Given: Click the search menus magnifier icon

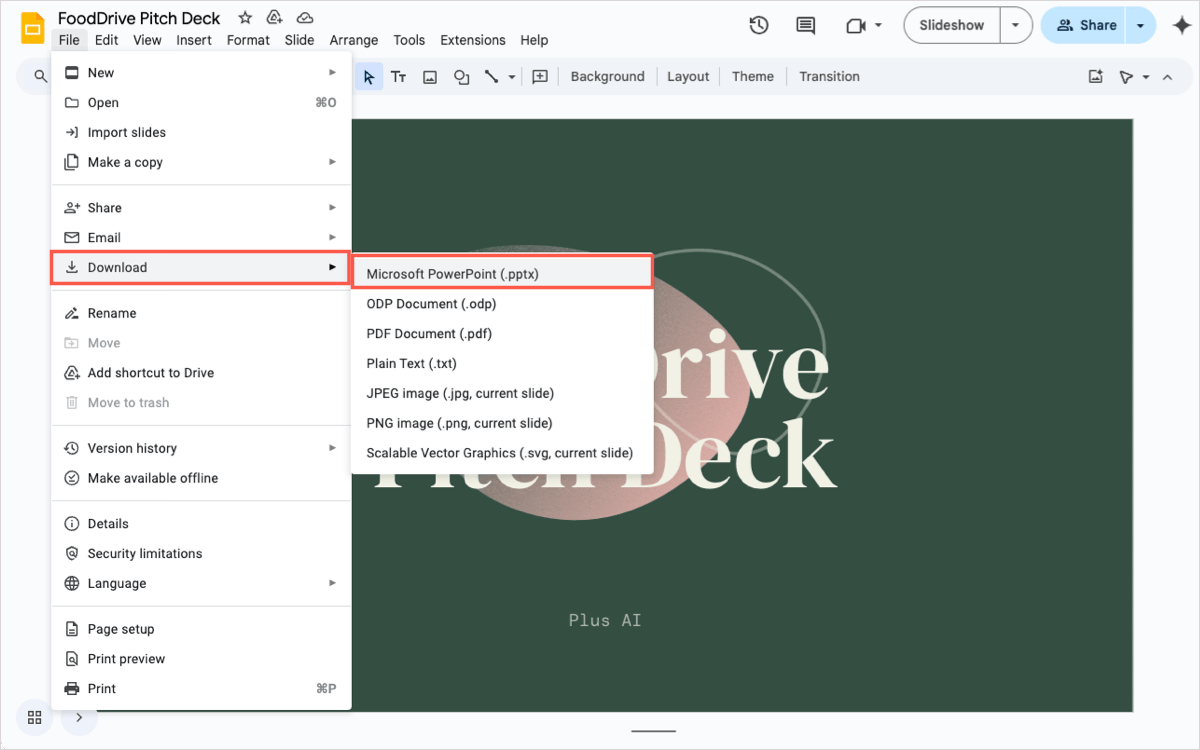Looking at the screenshot, I should click(41, 77).
